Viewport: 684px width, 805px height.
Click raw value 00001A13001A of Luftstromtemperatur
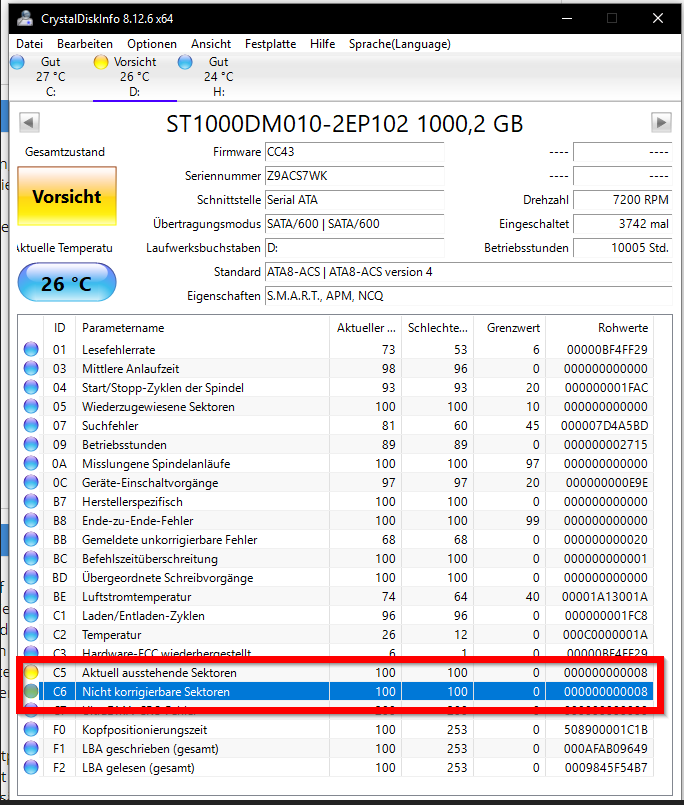604,597
